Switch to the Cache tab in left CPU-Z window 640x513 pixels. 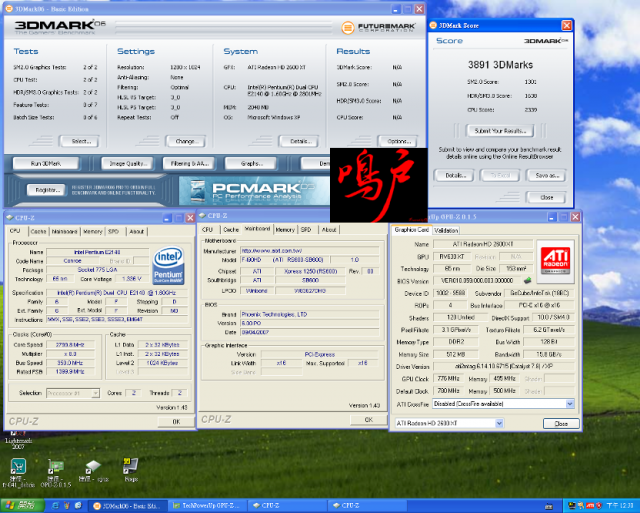pyautogui.click(x=38, y=231)
